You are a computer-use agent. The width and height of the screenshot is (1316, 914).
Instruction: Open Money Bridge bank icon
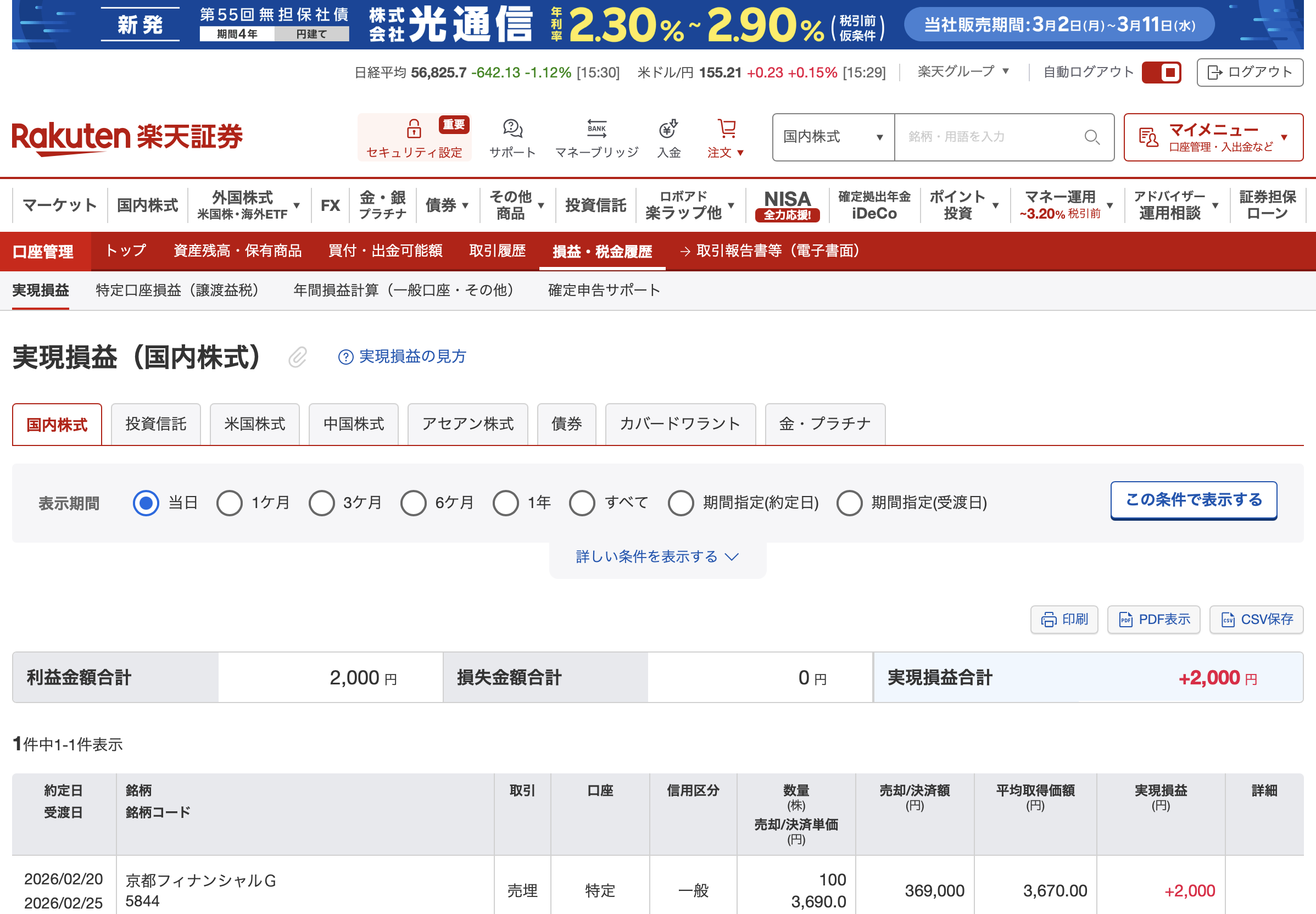[x=596, y=129]
